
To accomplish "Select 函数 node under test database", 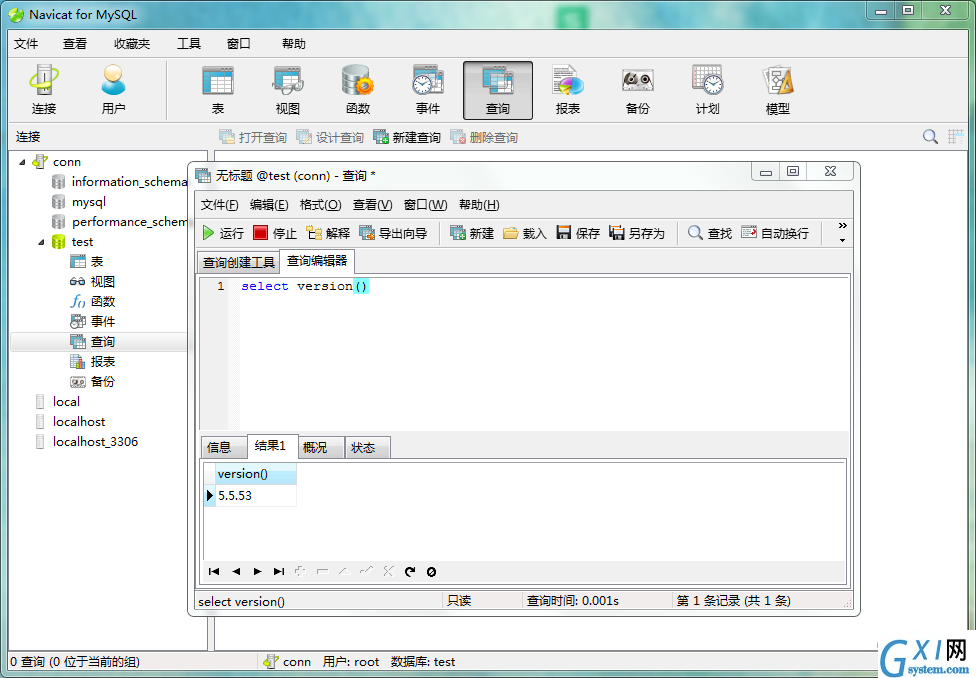I will tap(93, 301).
